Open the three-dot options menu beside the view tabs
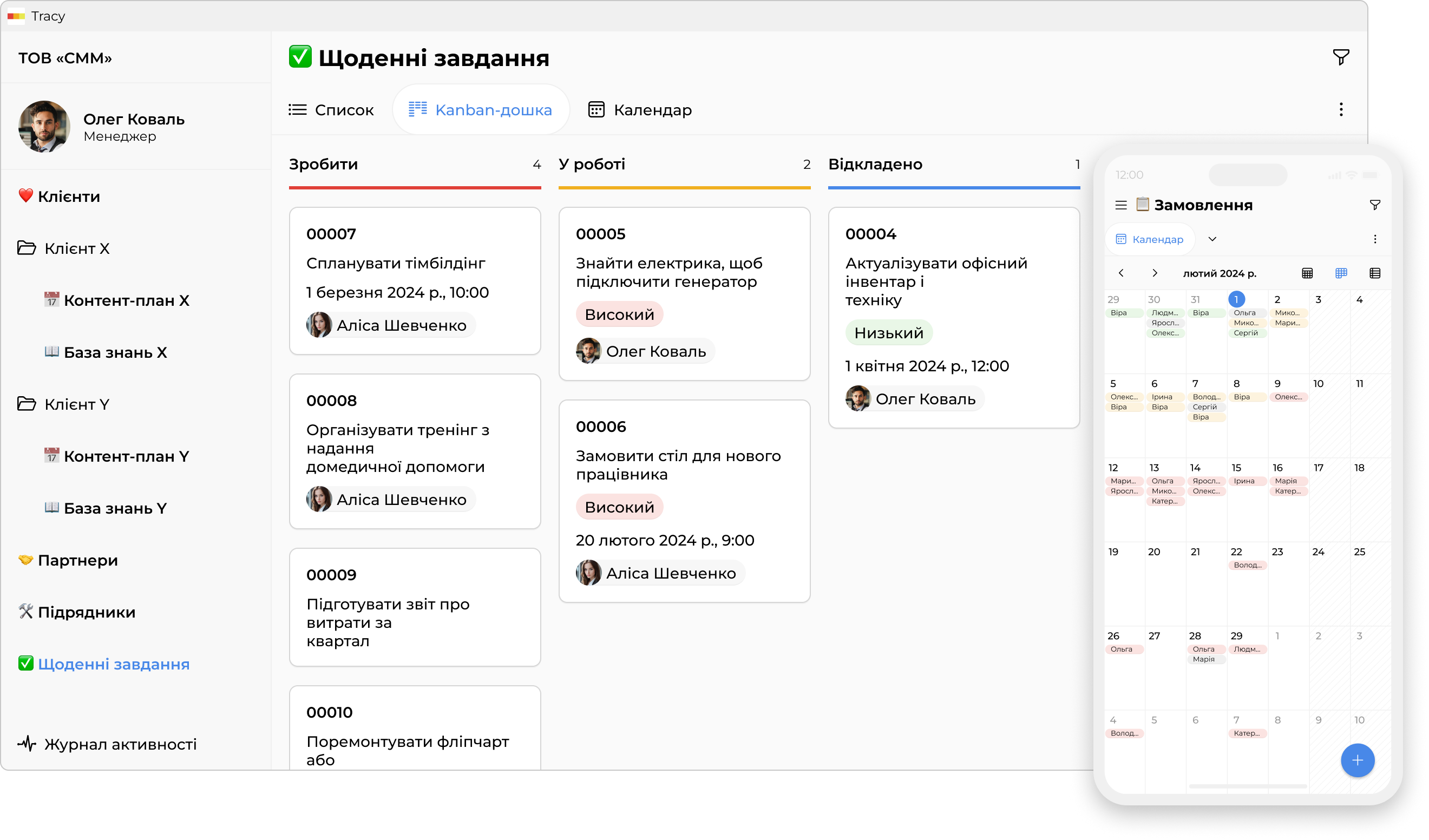1429x840 pixels. 1341,109
